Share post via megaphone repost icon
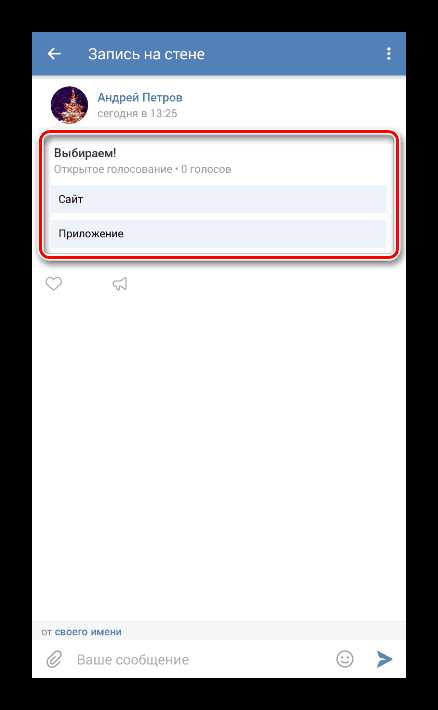438x710 pixels. (120, 284)
